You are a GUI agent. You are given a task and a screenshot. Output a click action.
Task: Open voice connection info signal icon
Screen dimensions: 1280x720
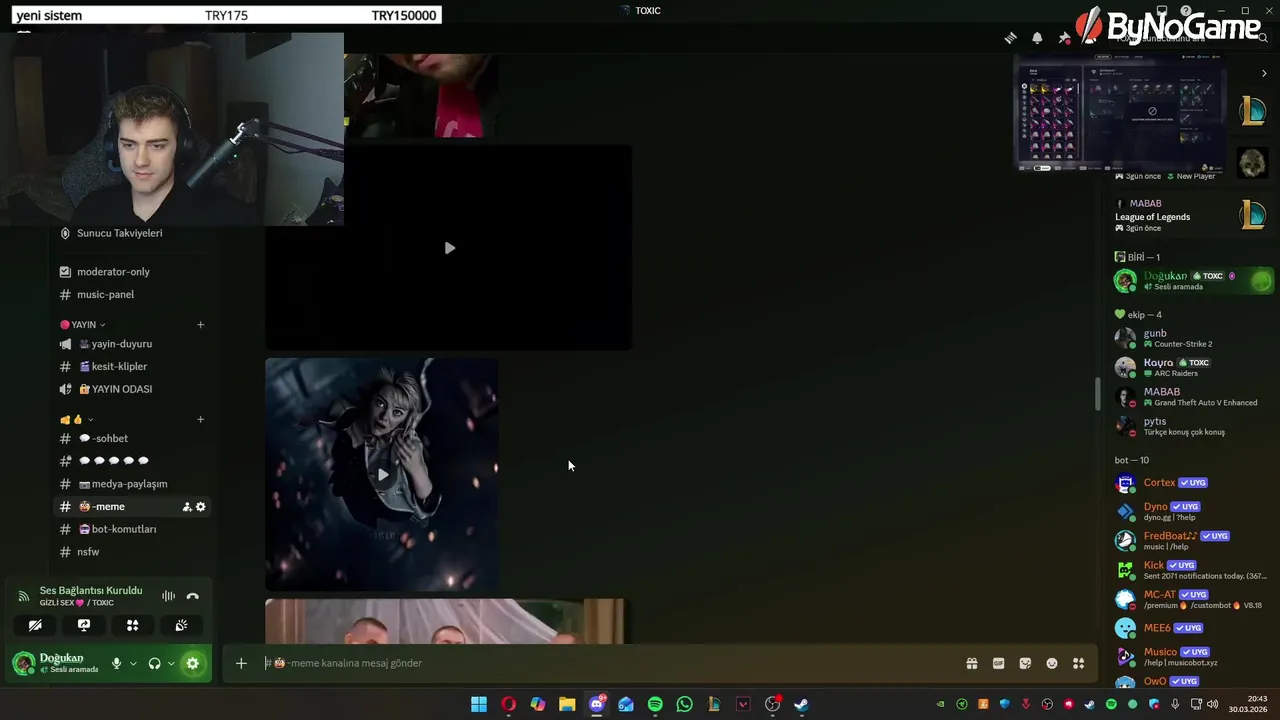[x=23, y=596]
